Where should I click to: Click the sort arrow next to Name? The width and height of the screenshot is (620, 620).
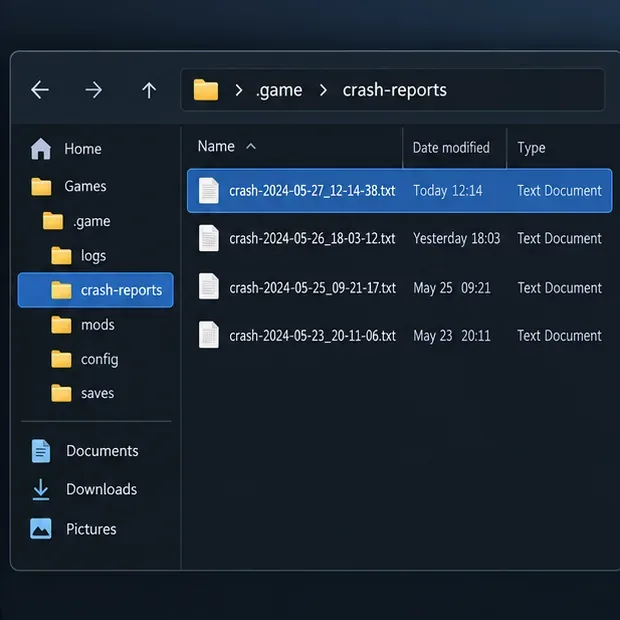click(x=251, y=147)
